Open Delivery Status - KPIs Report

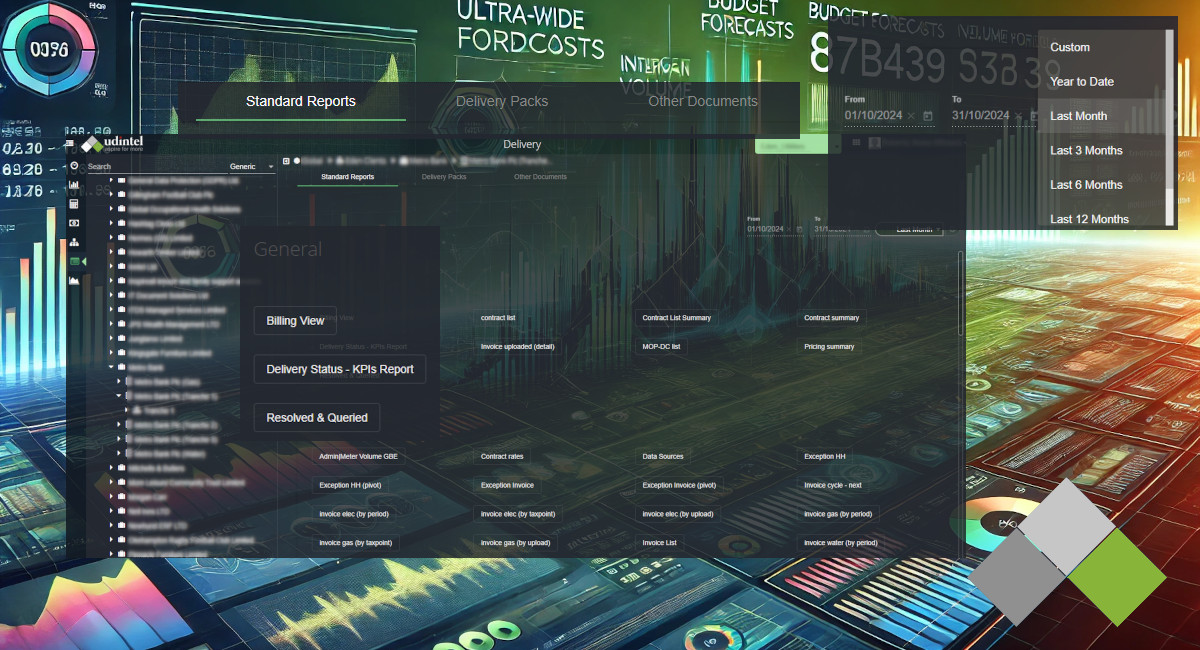340,369
